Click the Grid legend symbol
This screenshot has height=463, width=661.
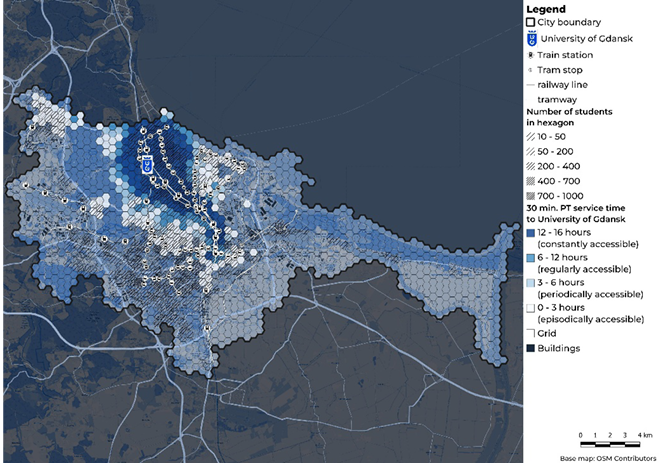click(x=531, y=333)
